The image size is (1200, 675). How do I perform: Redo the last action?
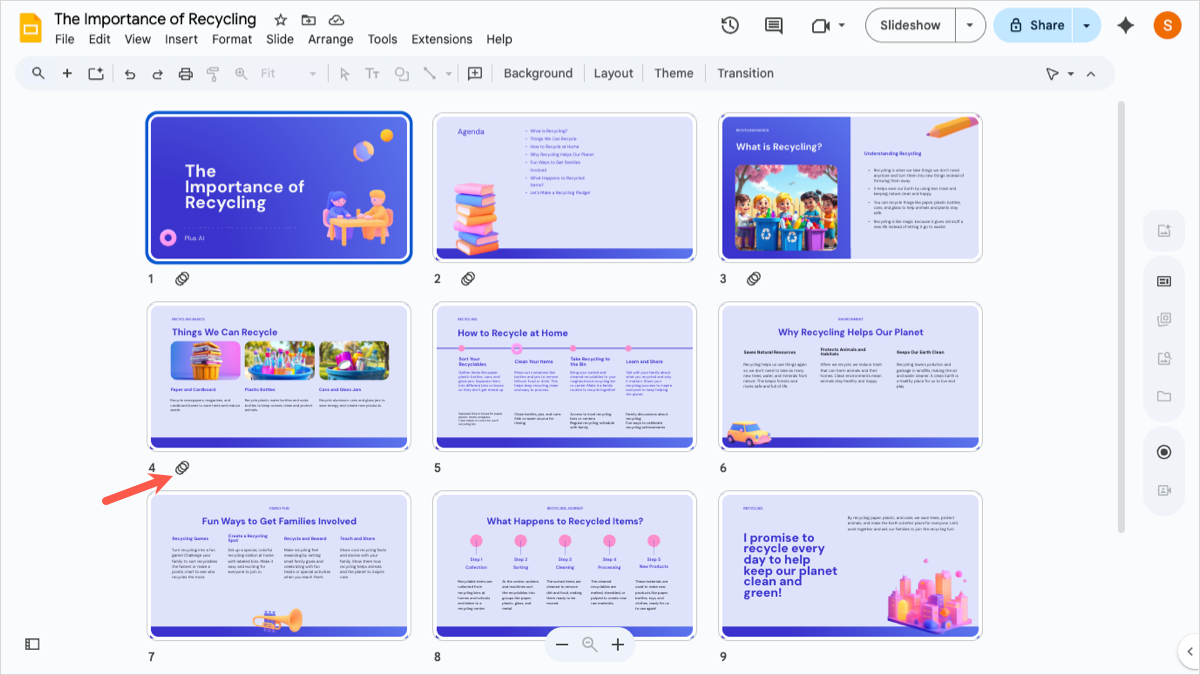click(157, 73)
